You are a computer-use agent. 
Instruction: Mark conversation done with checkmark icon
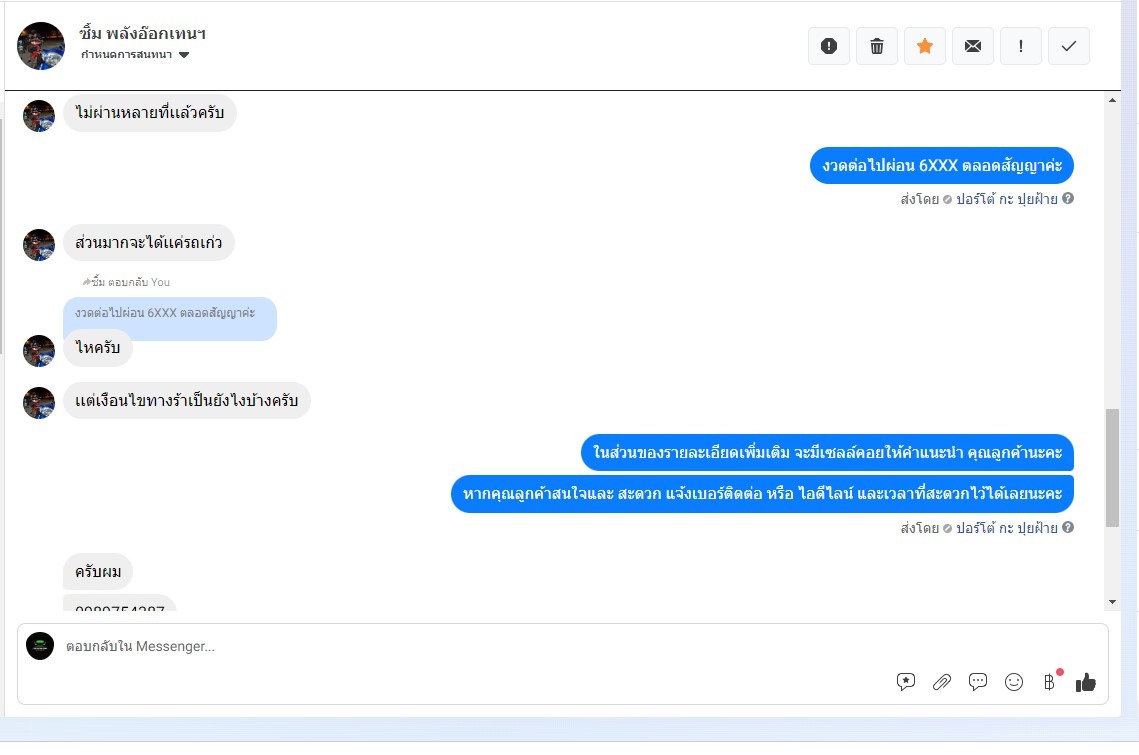(1069, 46)
